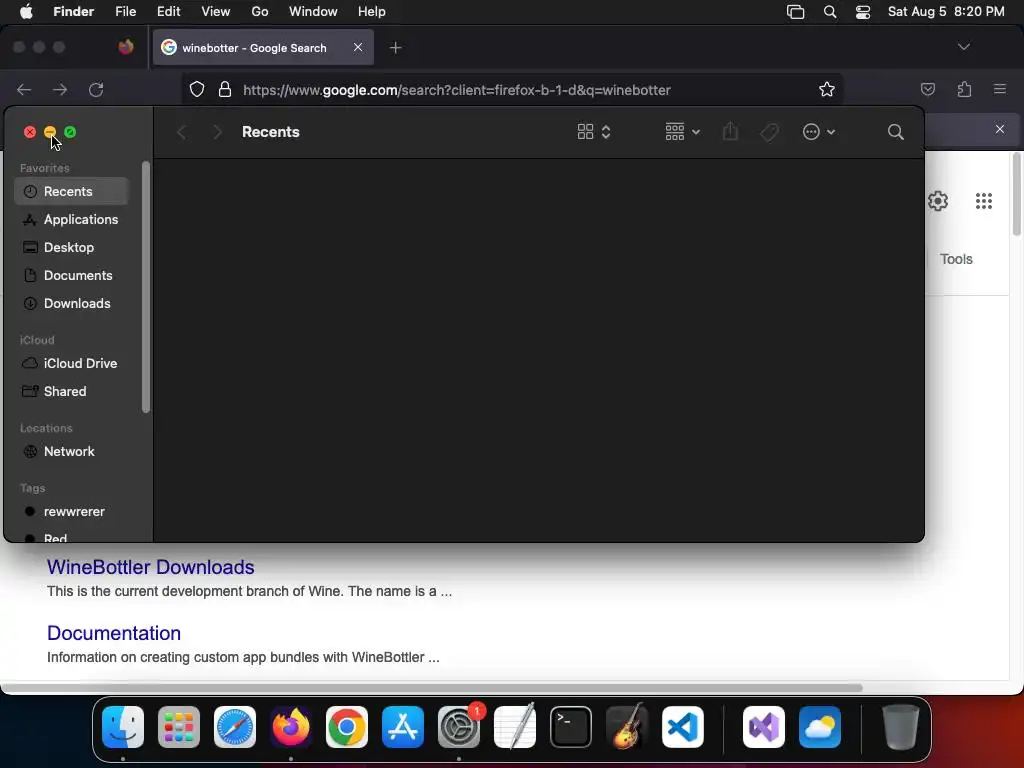This screenshot has height=768, width=1024.
Task: Open Applications in Finder sidebar
Action: point(71,219)
